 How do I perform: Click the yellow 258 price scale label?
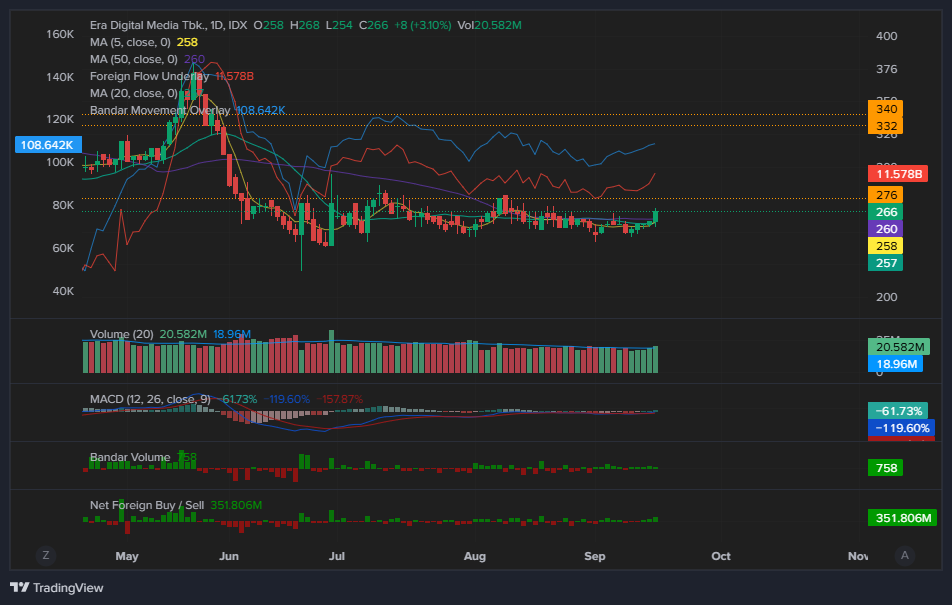(x=886, y=246)
